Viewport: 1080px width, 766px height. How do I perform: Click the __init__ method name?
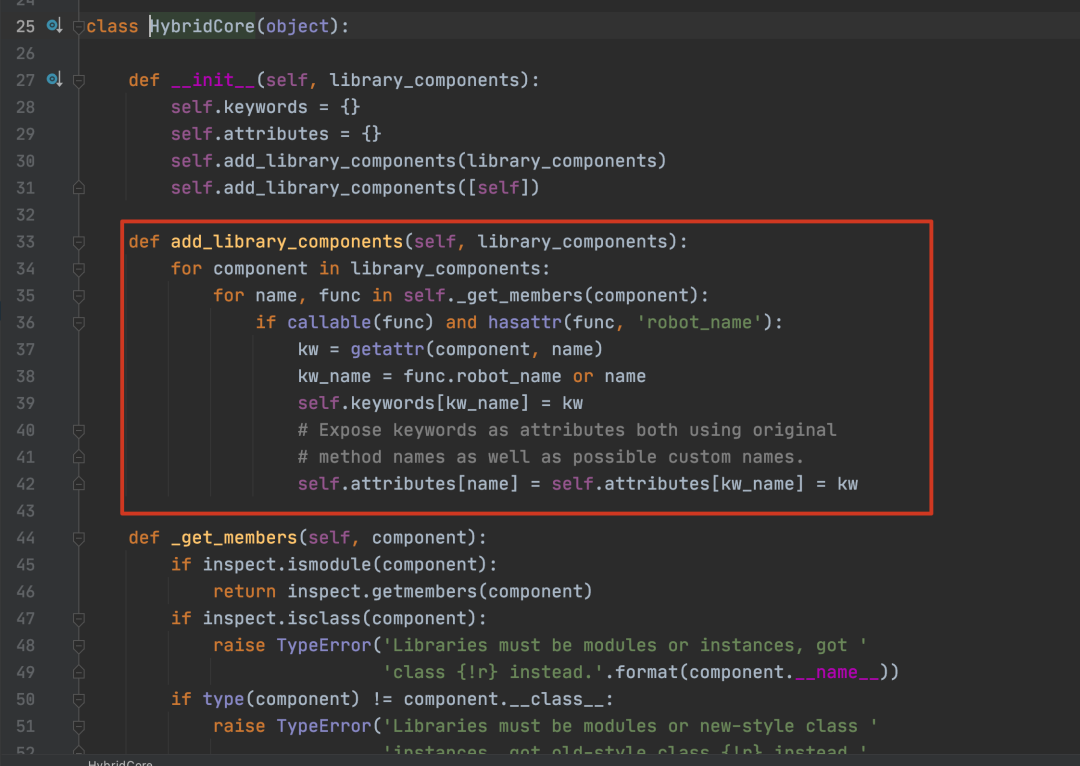click(213, 80)
